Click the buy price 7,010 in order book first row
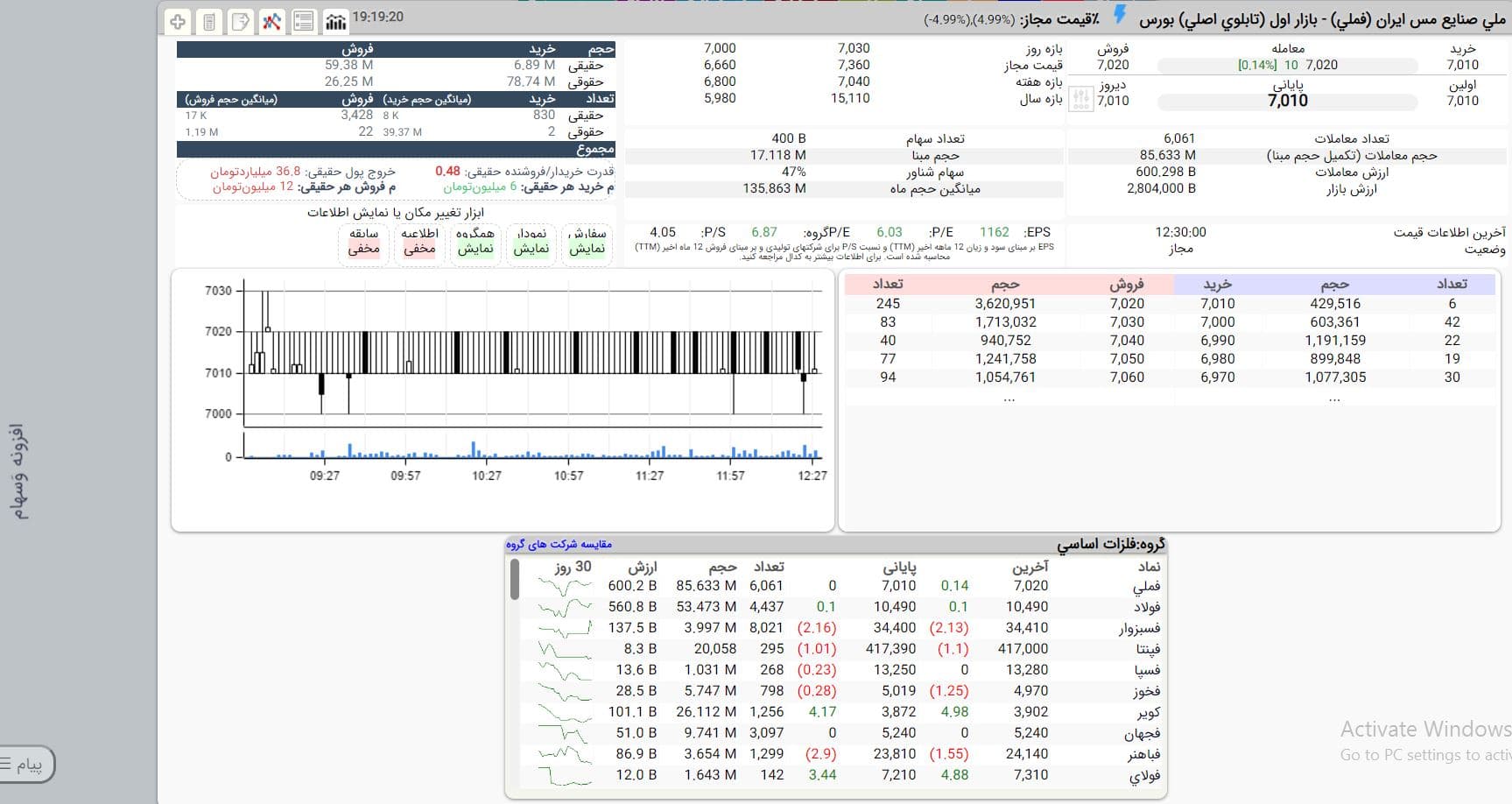This screenshot has height=804, width=1512. 1218,303
